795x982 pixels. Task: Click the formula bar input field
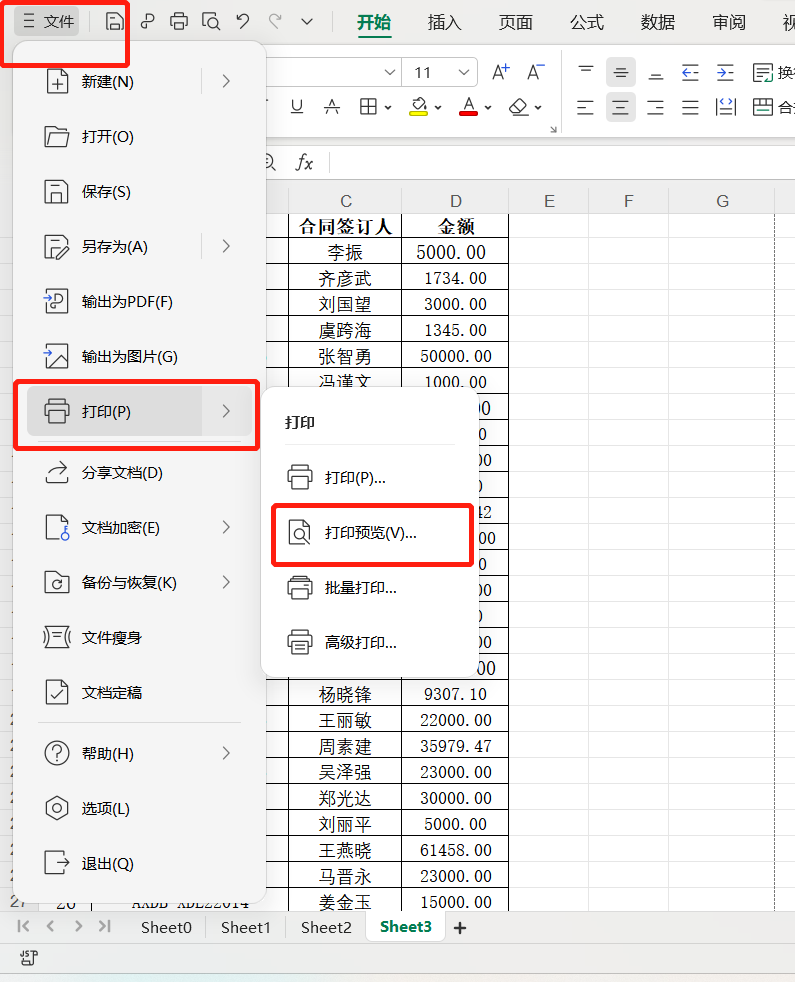[x=562, y=163]
